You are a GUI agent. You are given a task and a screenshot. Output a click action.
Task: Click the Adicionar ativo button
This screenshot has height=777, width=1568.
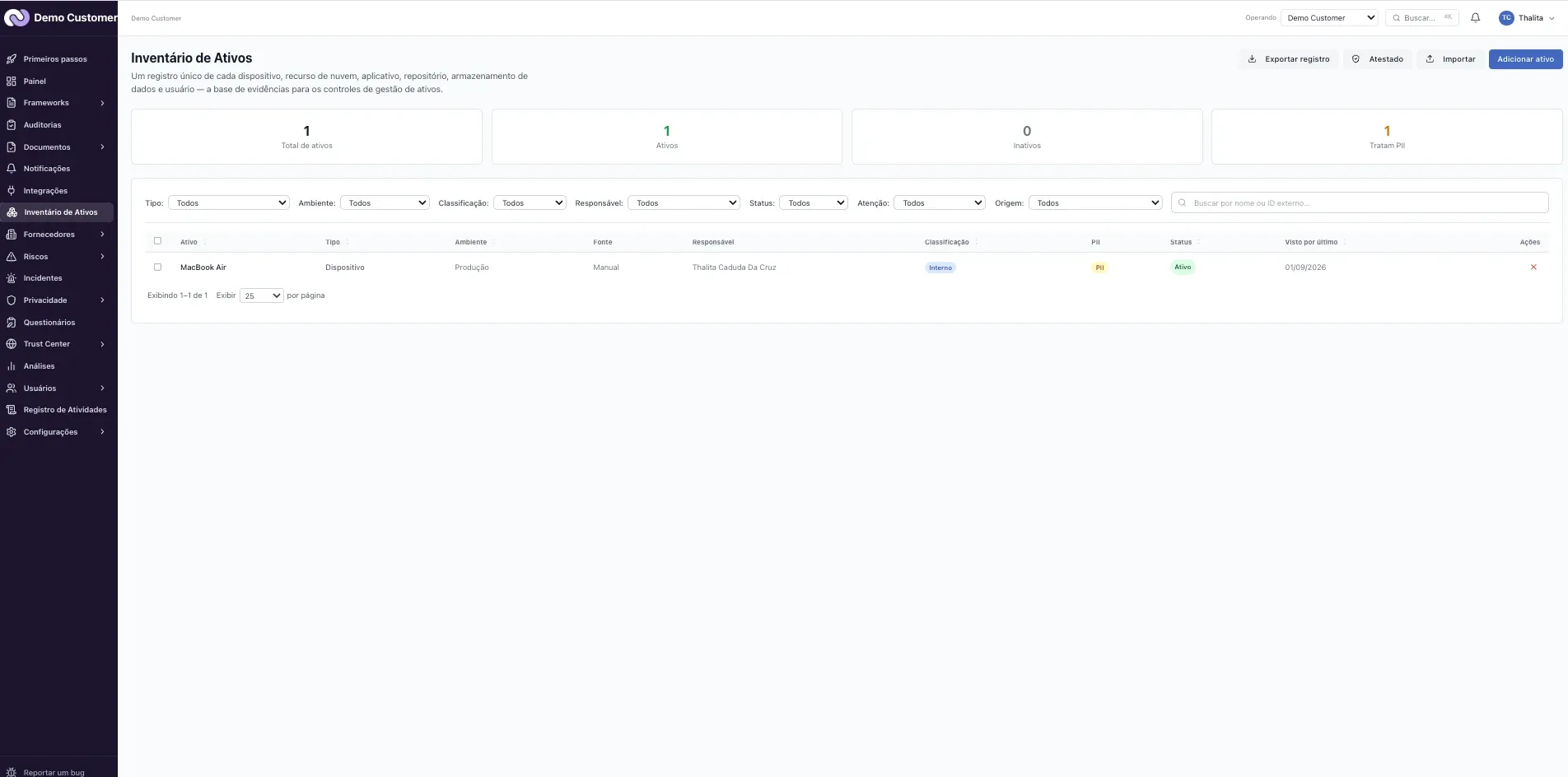tap(1525, 59)
